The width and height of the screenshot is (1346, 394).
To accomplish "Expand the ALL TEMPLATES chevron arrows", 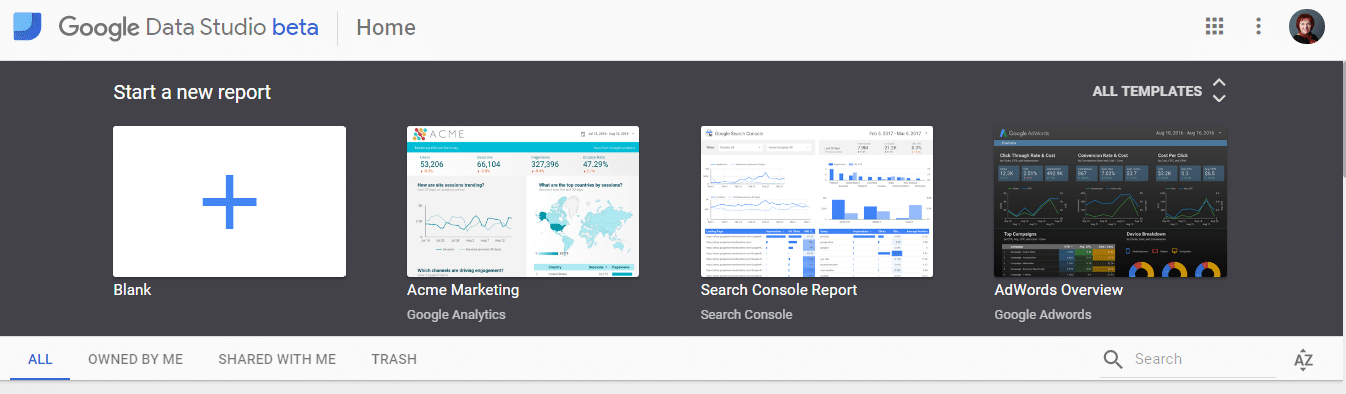I will coord(1219,91).
